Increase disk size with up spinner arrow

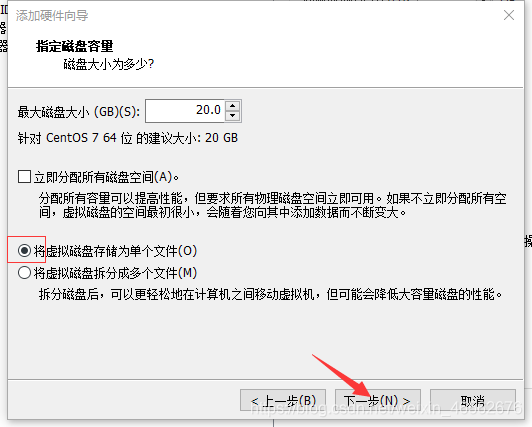[232, 105]
